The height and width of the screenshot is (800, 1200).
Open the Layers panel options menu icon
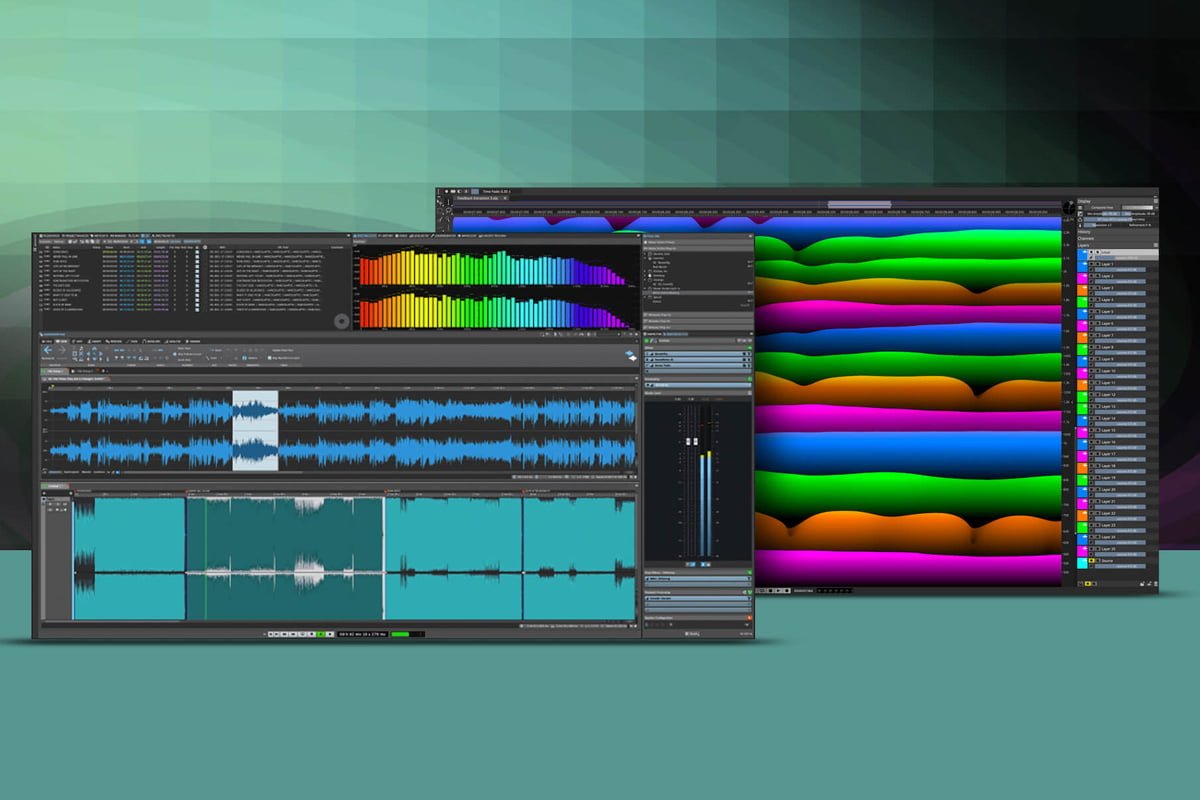click(1155, 245)
